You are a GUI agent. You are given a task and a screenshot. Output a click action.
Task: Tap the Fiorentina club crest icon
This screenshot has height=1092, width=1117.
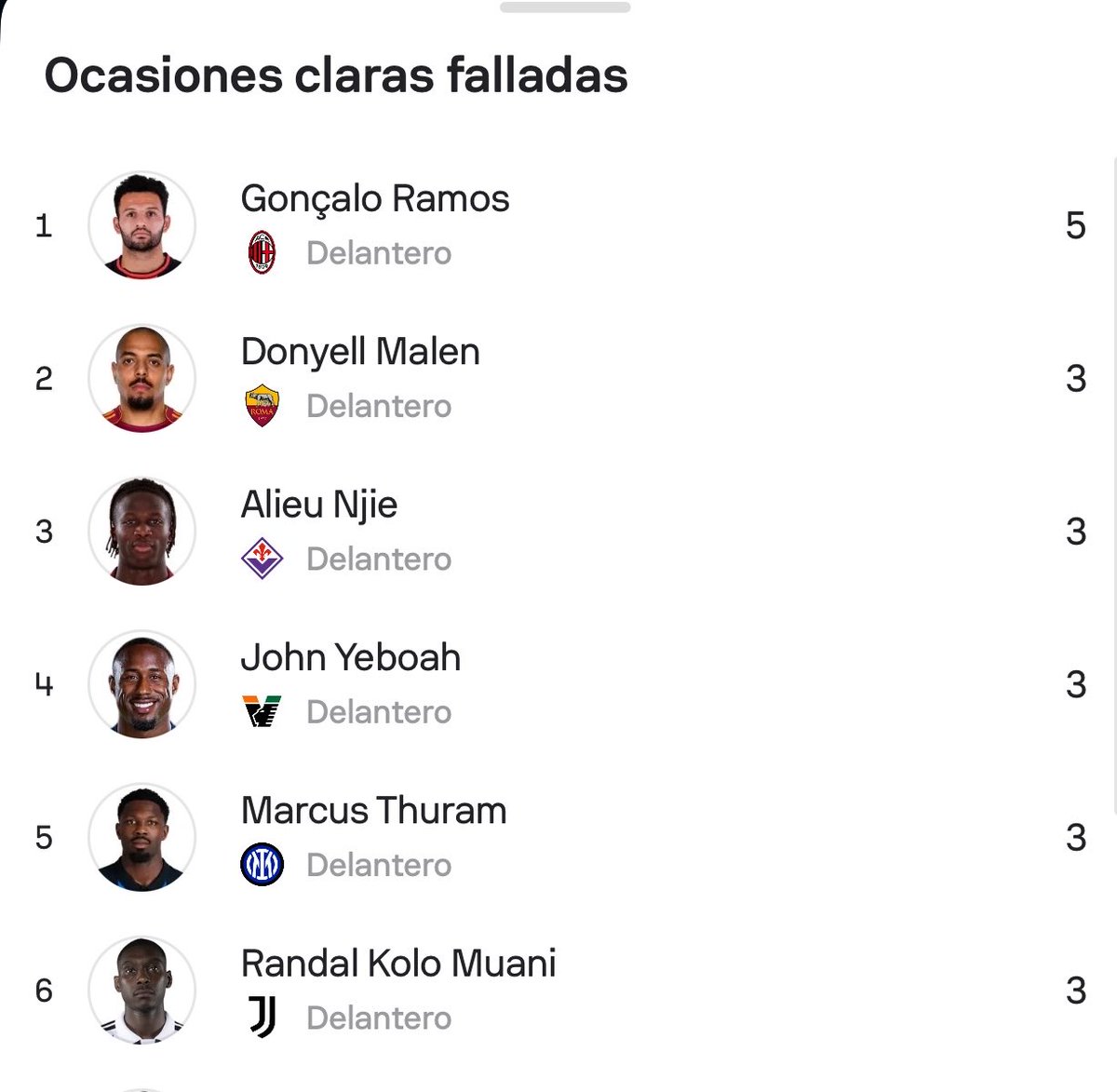point(262,559)
